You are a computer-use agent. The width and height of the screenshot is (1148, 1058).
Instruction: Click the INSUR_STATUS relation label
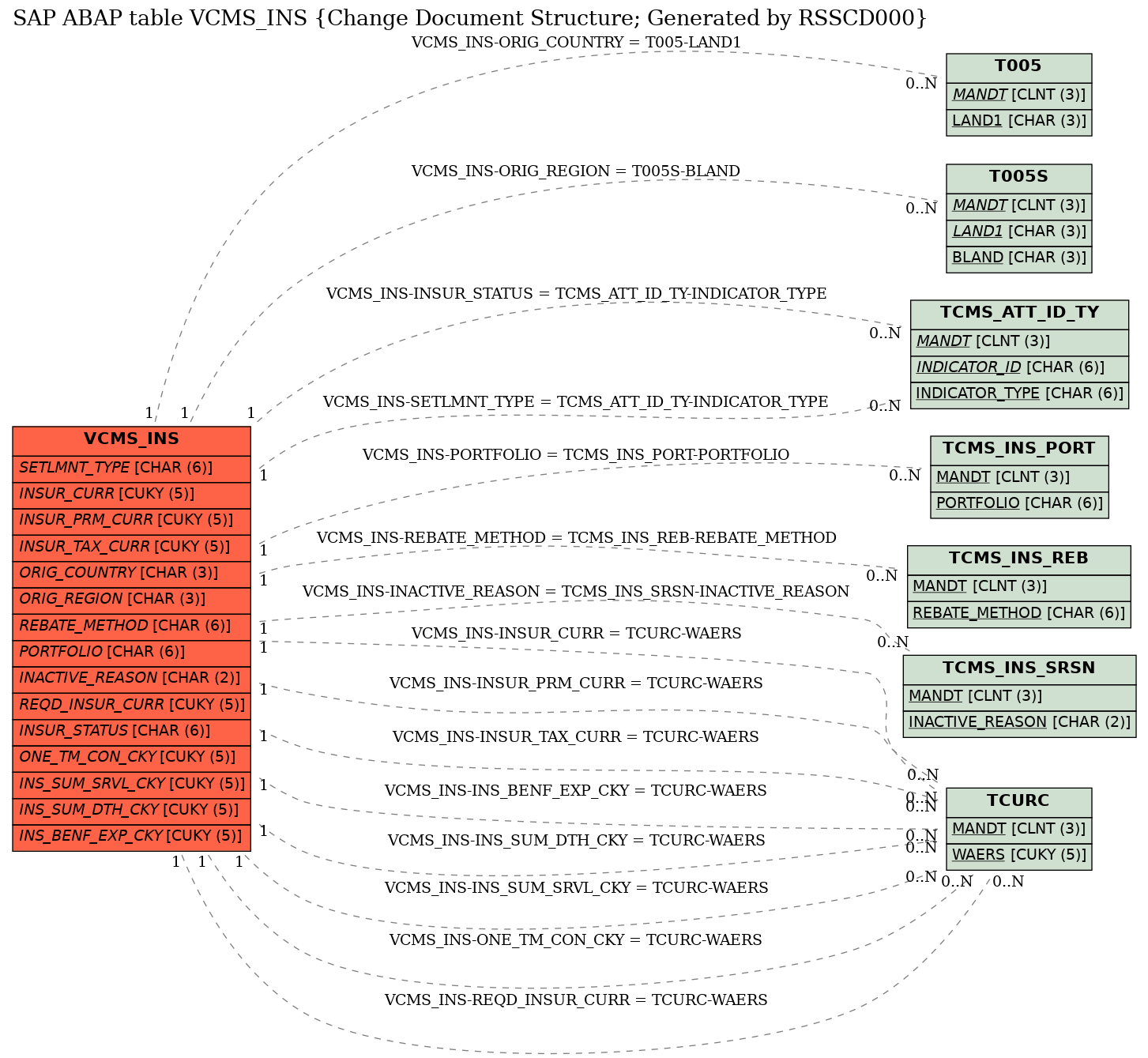[x=576, y=294]
